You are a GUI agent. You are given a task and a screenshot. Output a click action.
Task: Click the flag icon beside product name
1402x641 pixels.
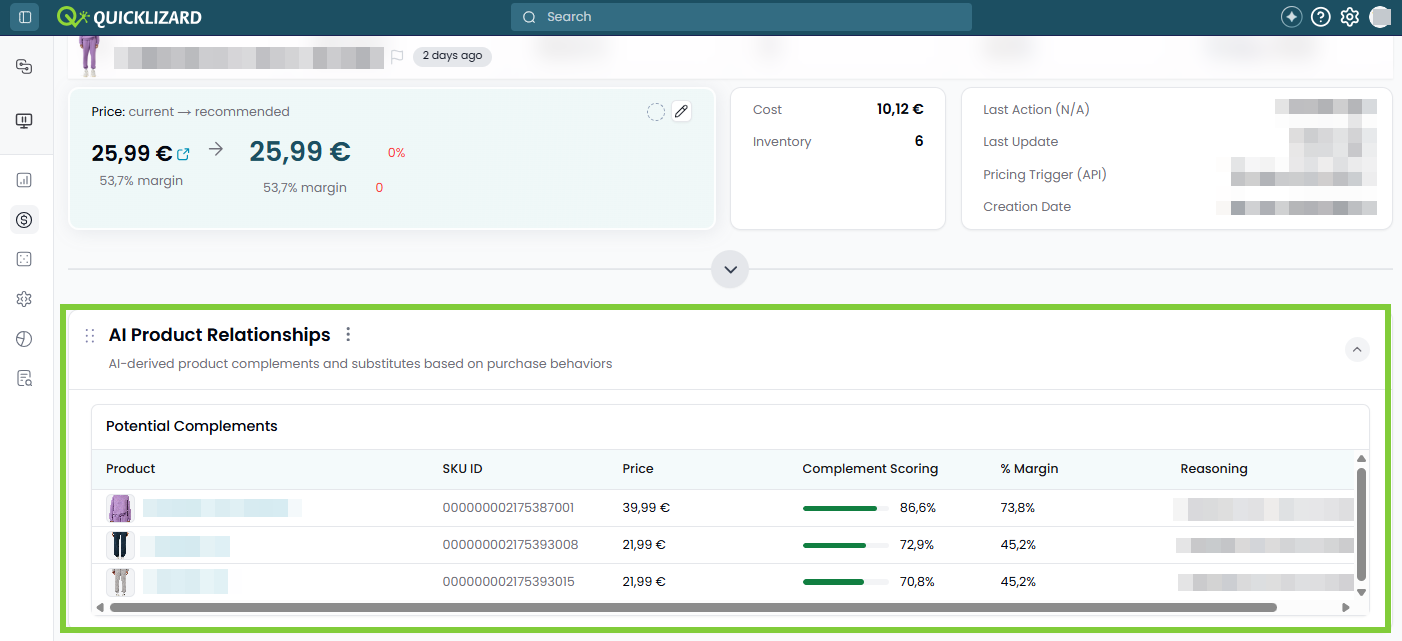coord(397,56)
